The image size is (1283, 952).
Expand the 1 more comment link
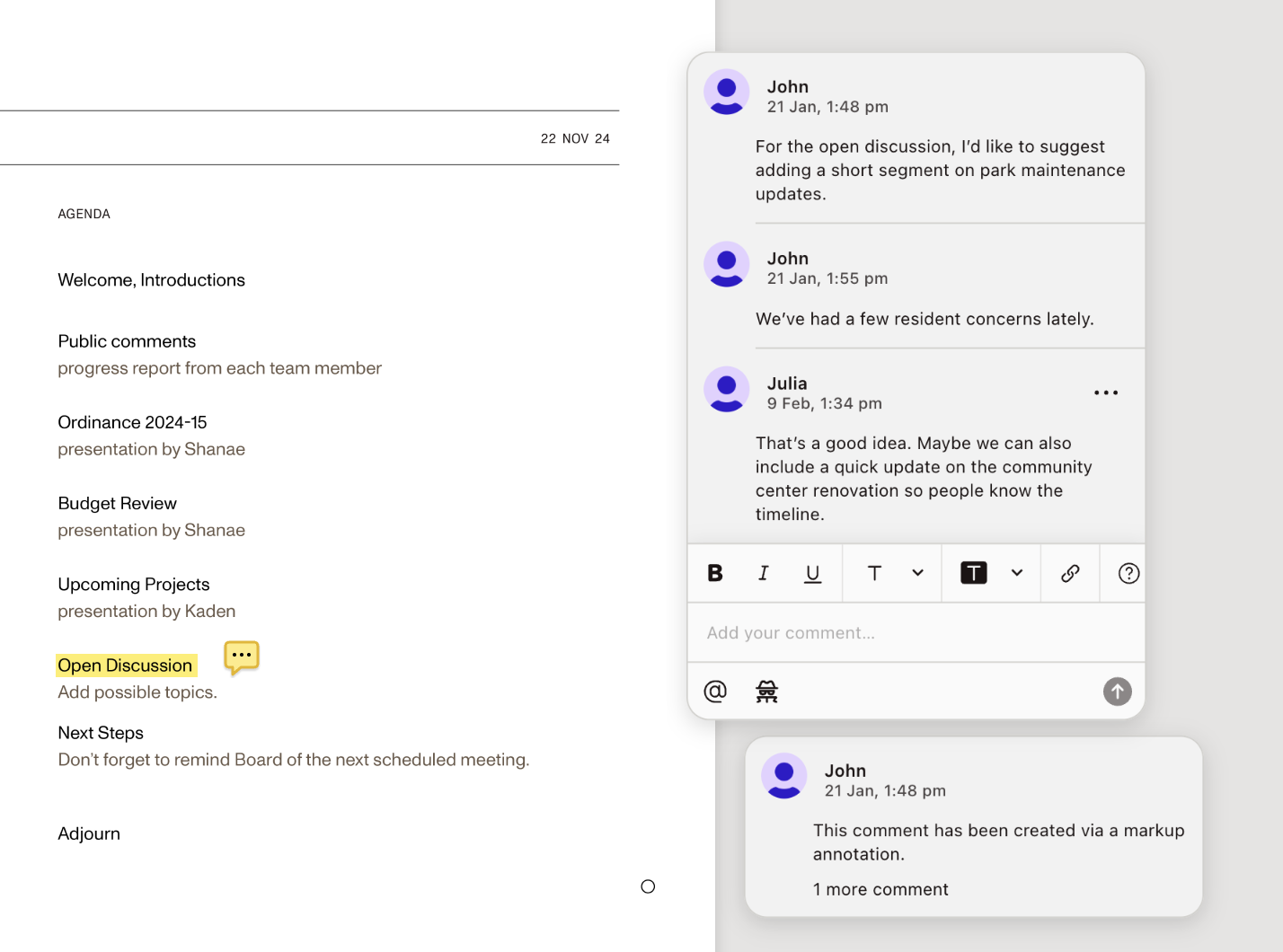coord(880,889)
